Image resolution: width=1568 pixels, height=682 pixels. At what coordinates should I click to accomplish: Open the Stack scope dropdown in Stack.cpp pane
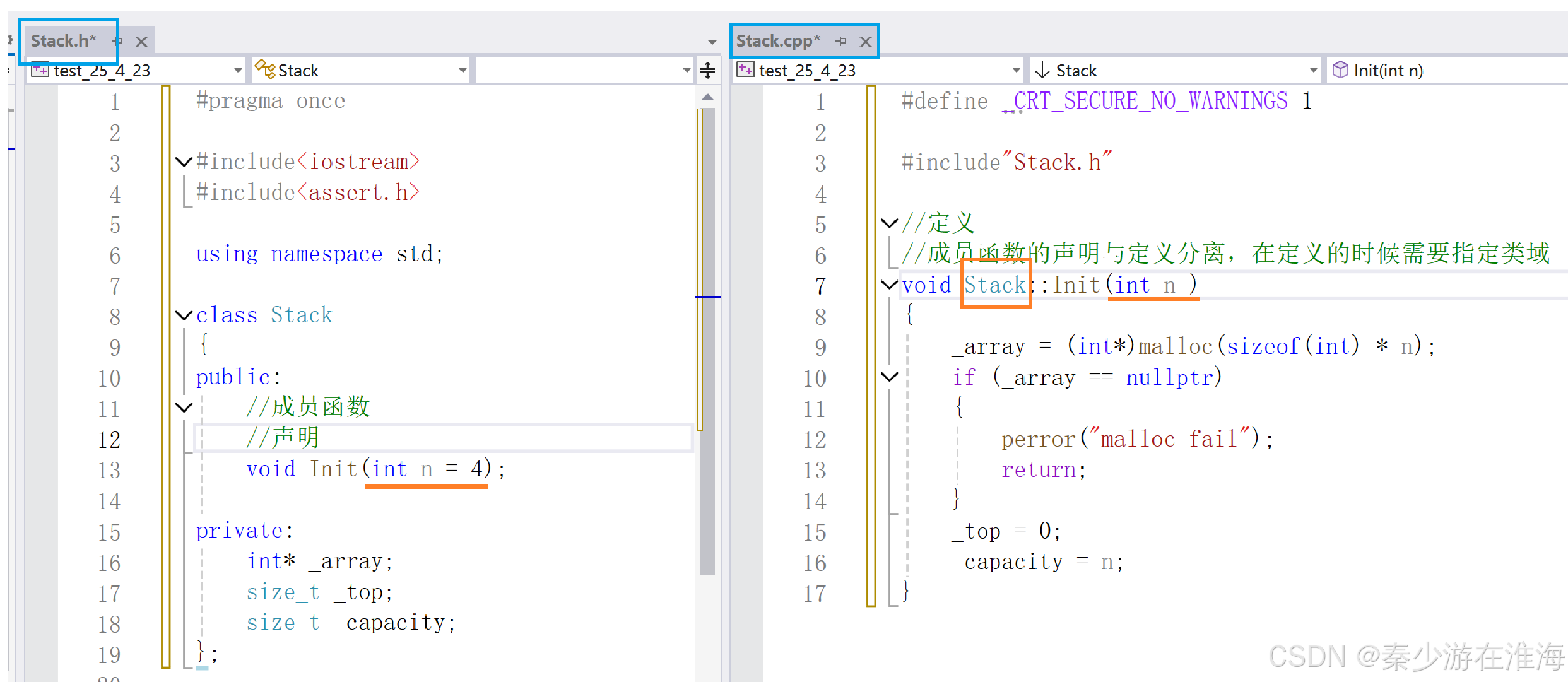tap(1313, 70)
